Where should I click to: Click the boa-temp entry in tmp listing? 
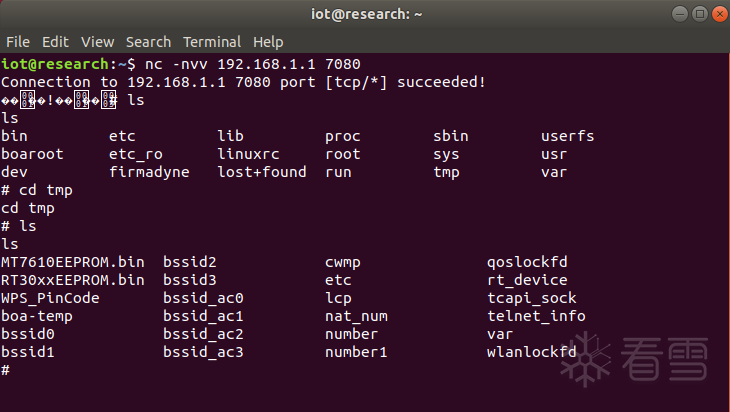pyautogui.click(x=36, y=316)
